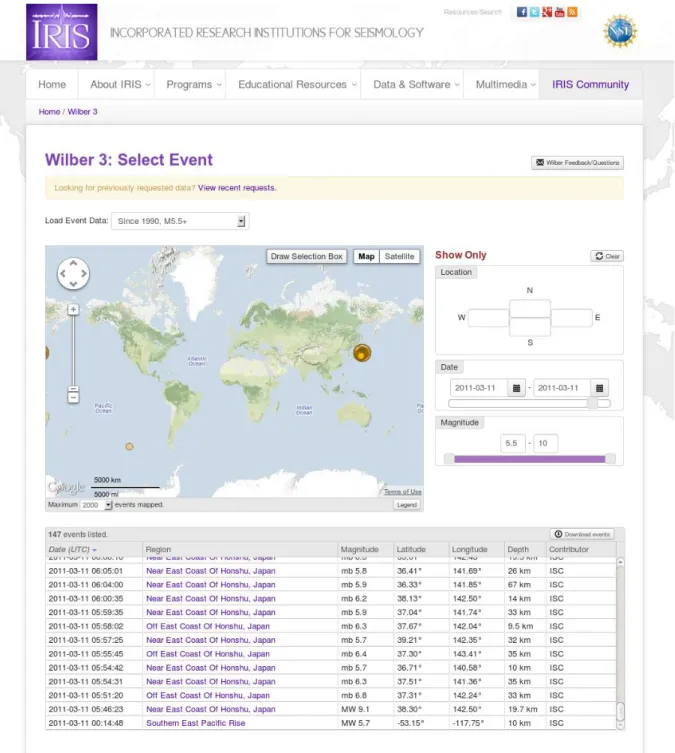Viewport: 675px width, 753px height.
Task: Click the map zoom slider handle
Action: pos(73,389)
